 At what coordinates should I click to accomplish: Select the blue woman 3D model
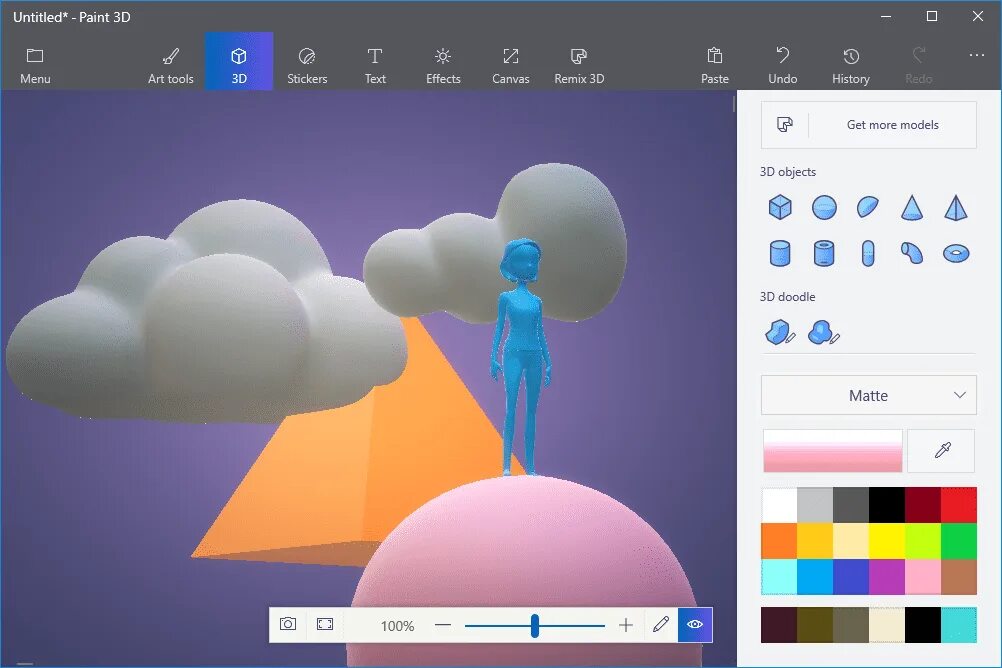(x=521, y=358)
